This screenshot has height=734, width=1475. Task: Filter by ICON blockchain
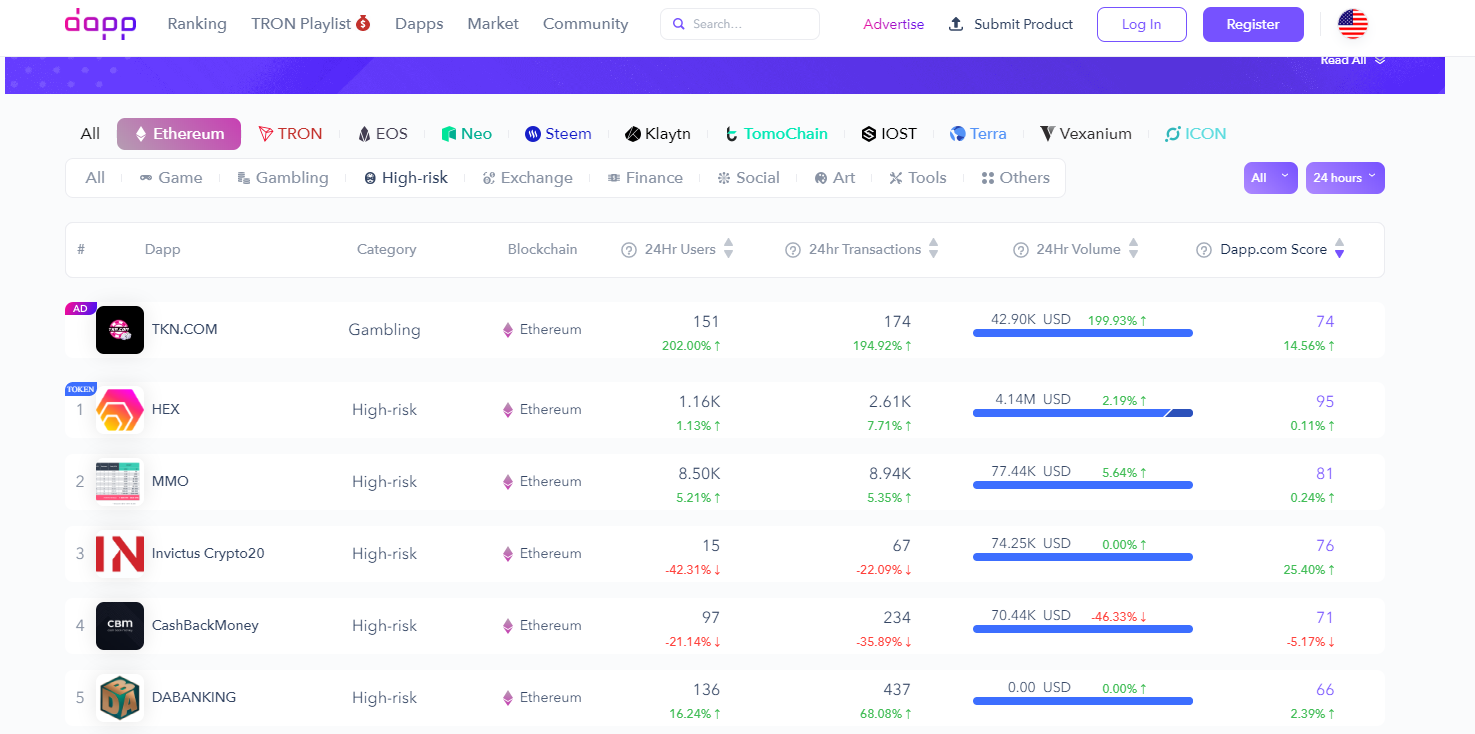(1196, 134)
